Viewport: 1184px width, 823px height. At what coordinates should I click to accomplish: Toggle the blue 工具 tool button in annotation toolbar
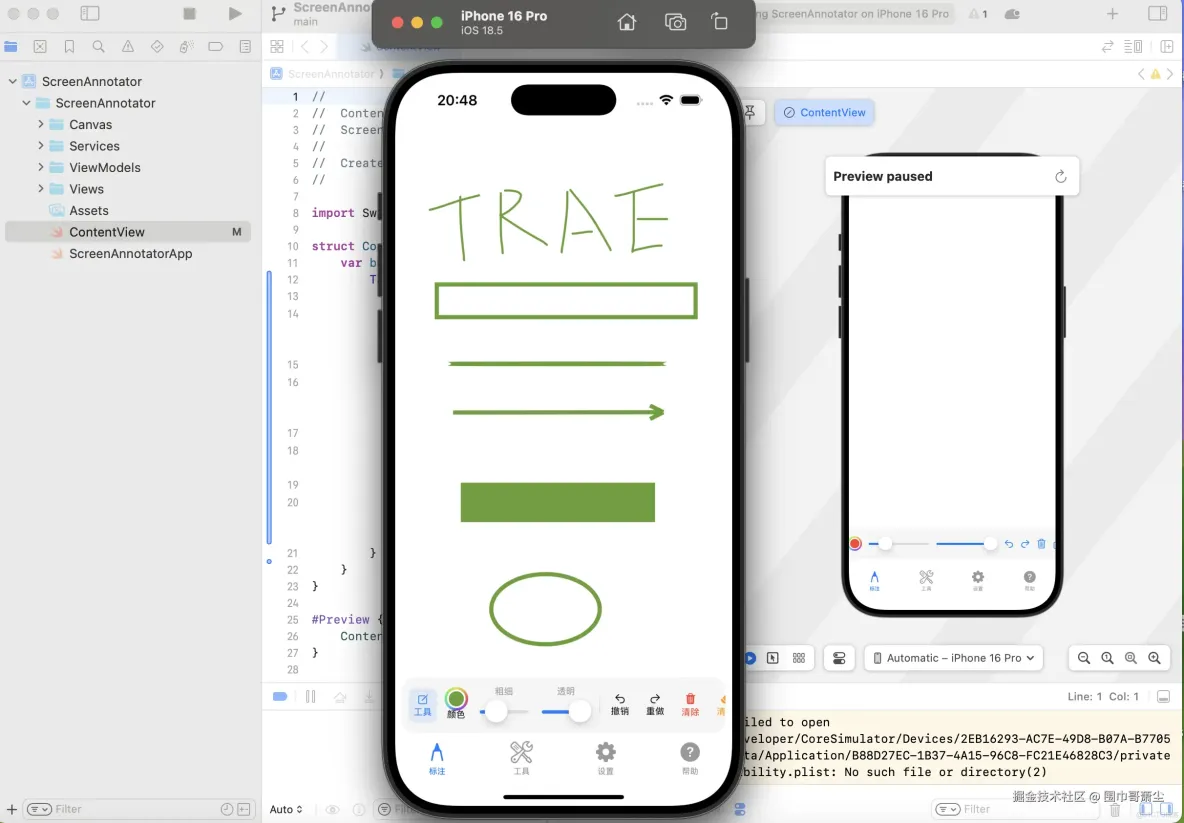423,703
